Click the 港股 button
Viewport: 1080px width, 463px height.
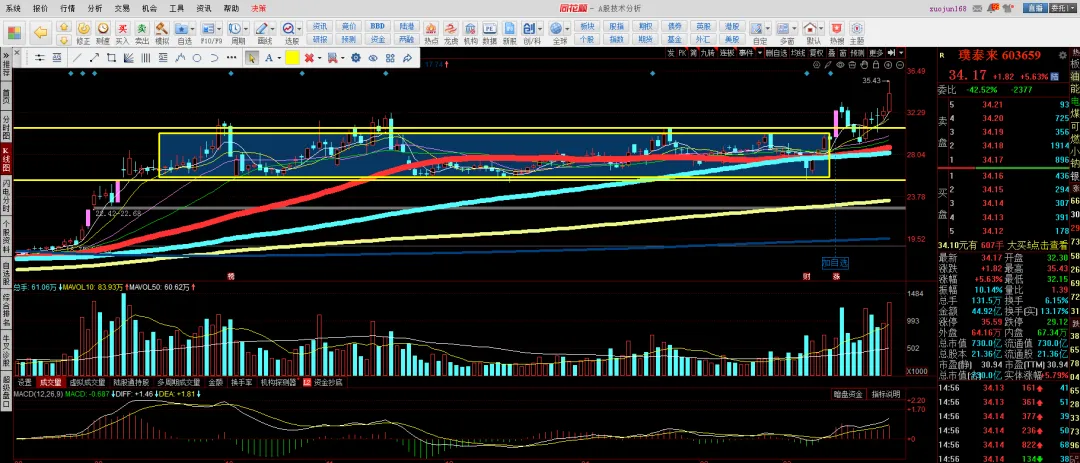coord(731,25)
